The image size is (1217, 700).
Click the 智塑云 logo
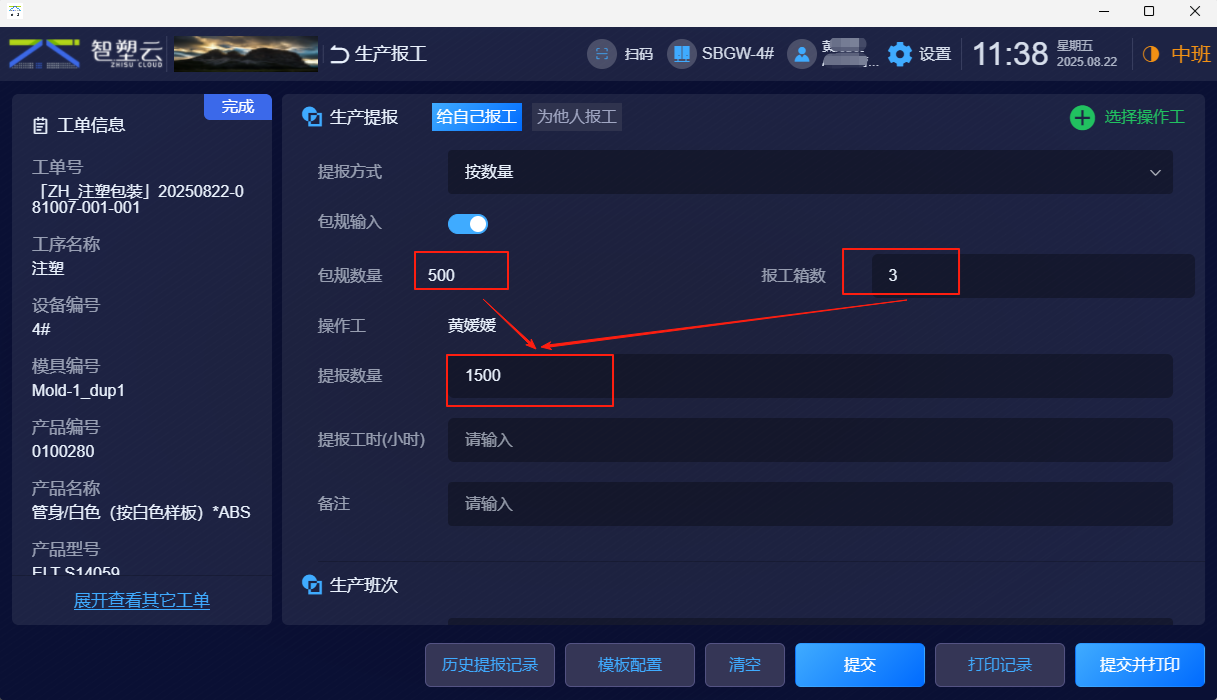click(x=87, y=53)
